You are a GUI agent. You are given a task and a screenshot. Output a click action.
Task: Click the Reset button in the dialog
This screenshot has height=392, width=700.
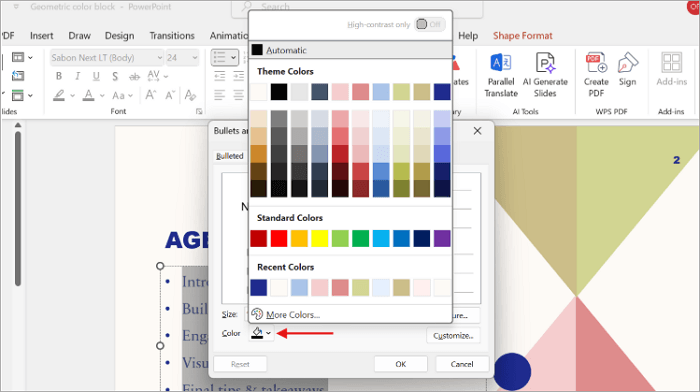[240, 364]
